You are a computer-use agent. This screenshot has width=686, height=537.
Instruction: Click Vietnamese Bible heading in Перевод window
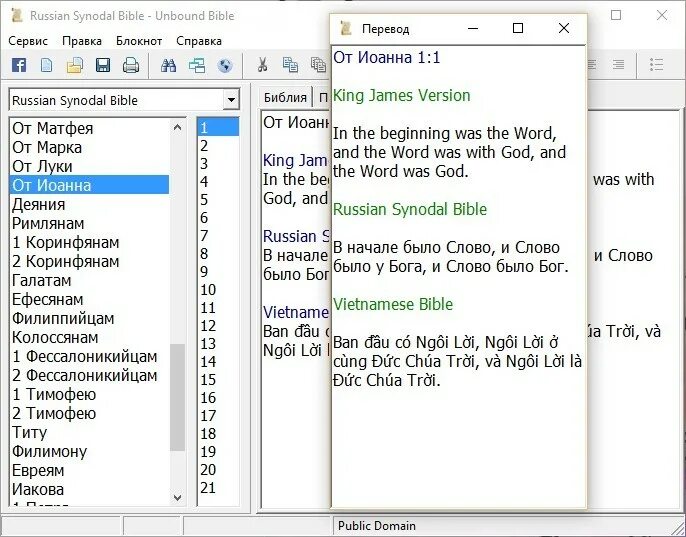[x=393, y=304]
